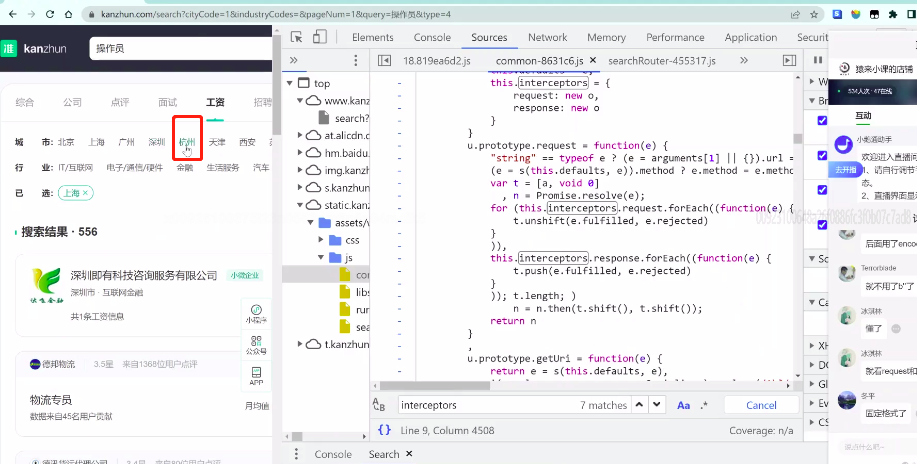Open the searchRouter-455317.js file tab
The height and width of the screenshot is (464, 917).
[x=661, y=61]
